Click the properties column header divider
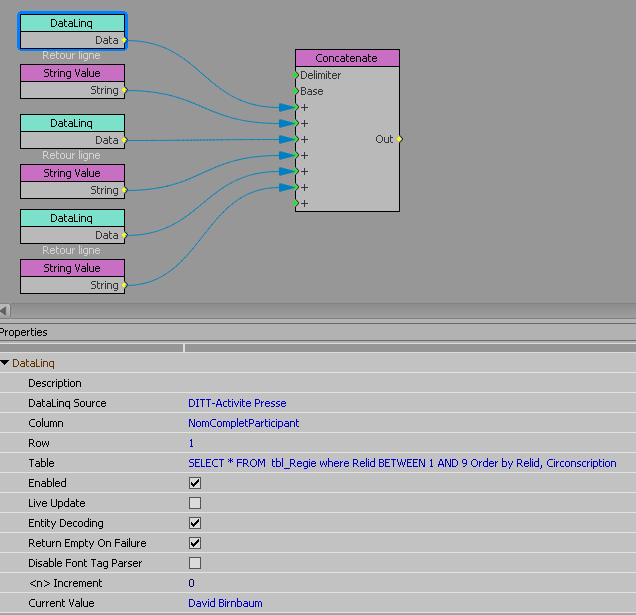Screen dimensions: 636x615 tap(184, 348)
